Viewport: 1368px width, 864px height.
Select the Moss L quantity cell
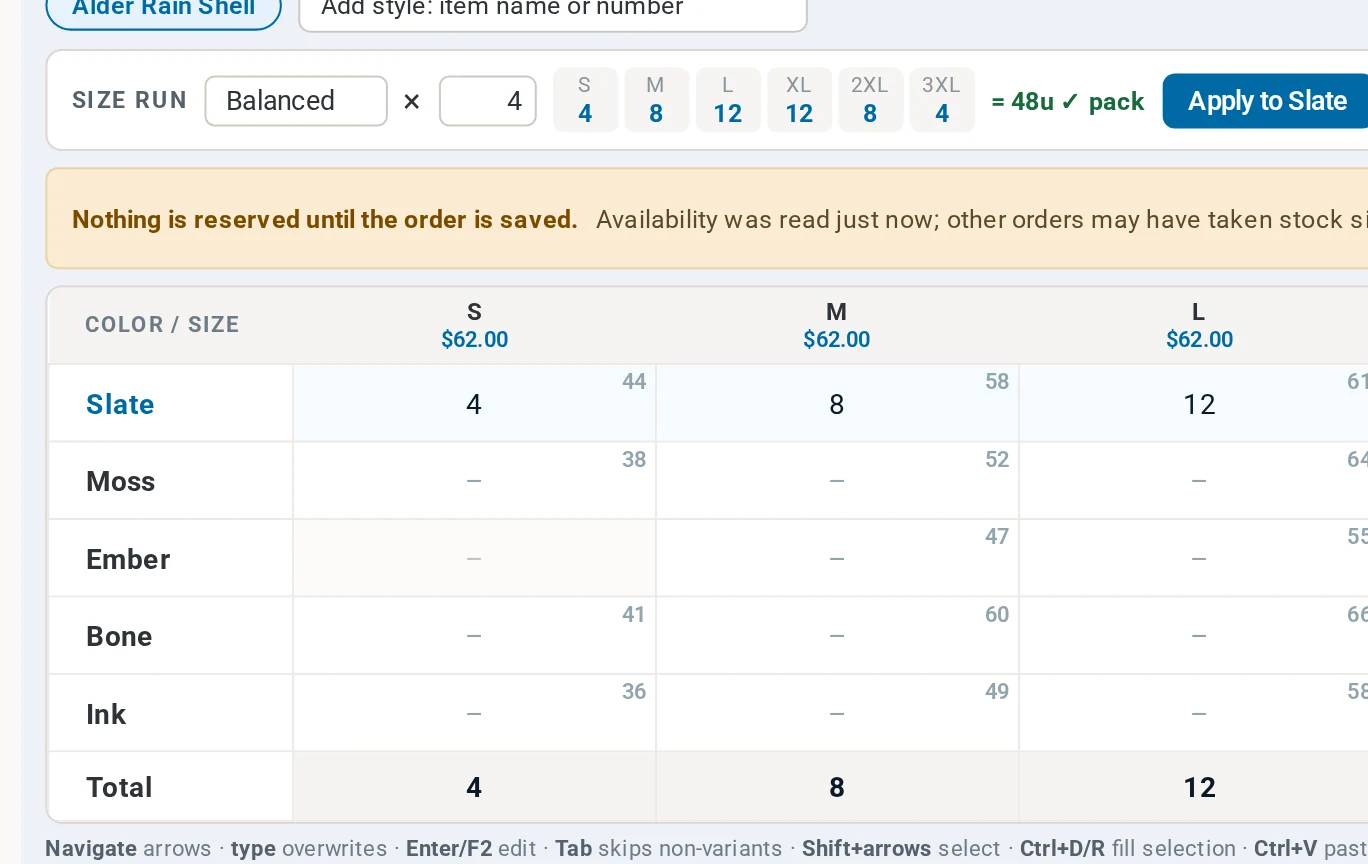point(1194,481)
